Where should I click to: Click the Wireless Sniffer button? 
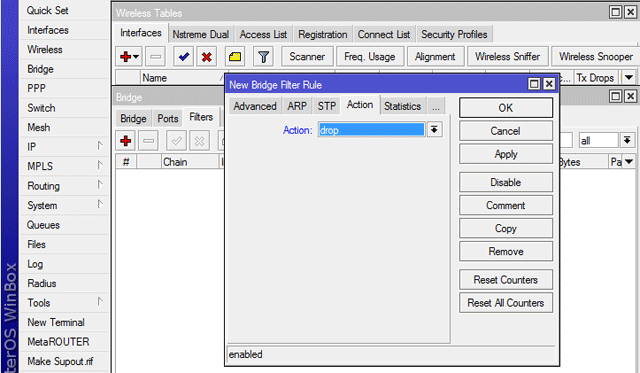tap(507, 57)
